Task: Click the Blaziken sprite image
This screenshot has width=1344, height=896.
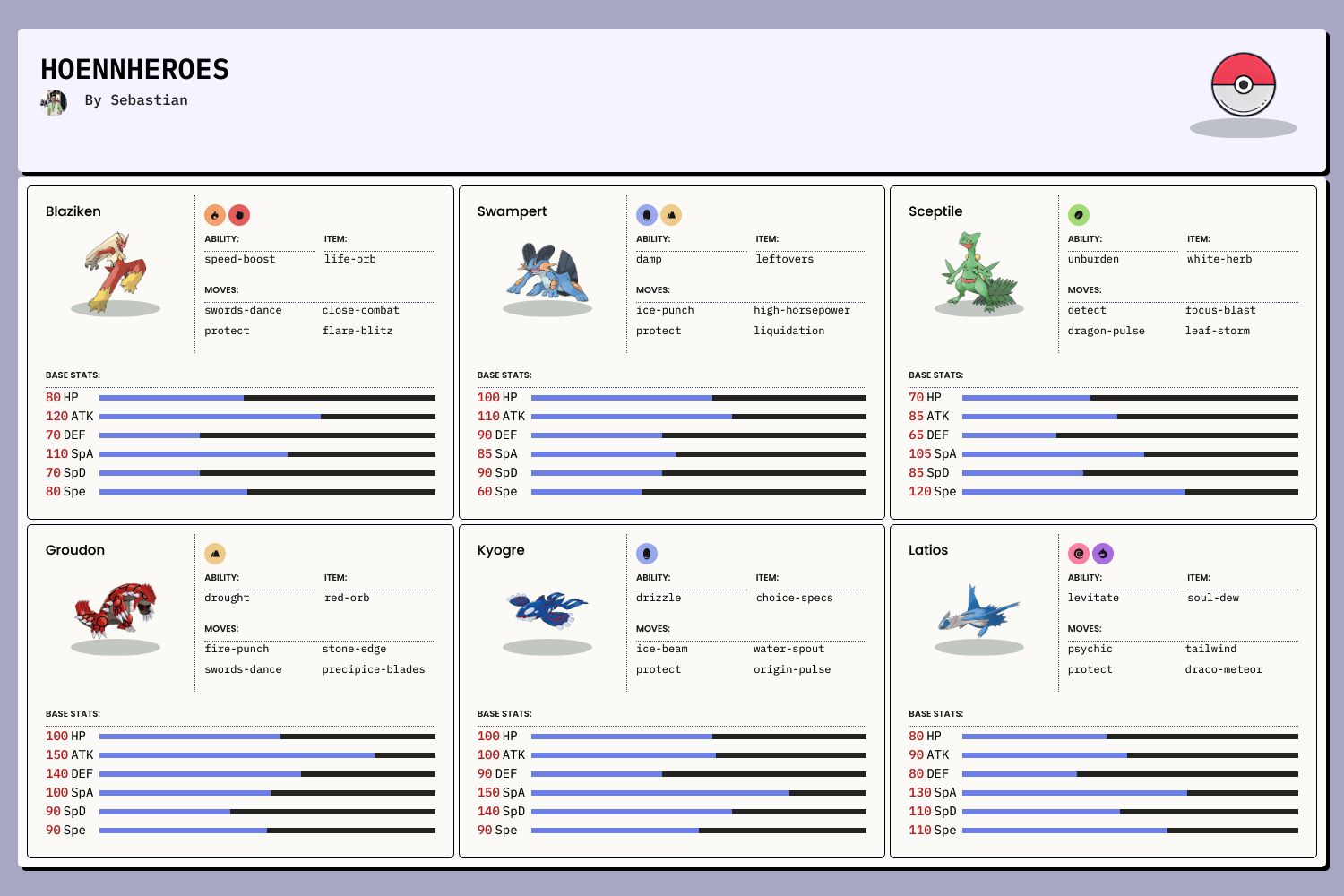Action: 116,269
